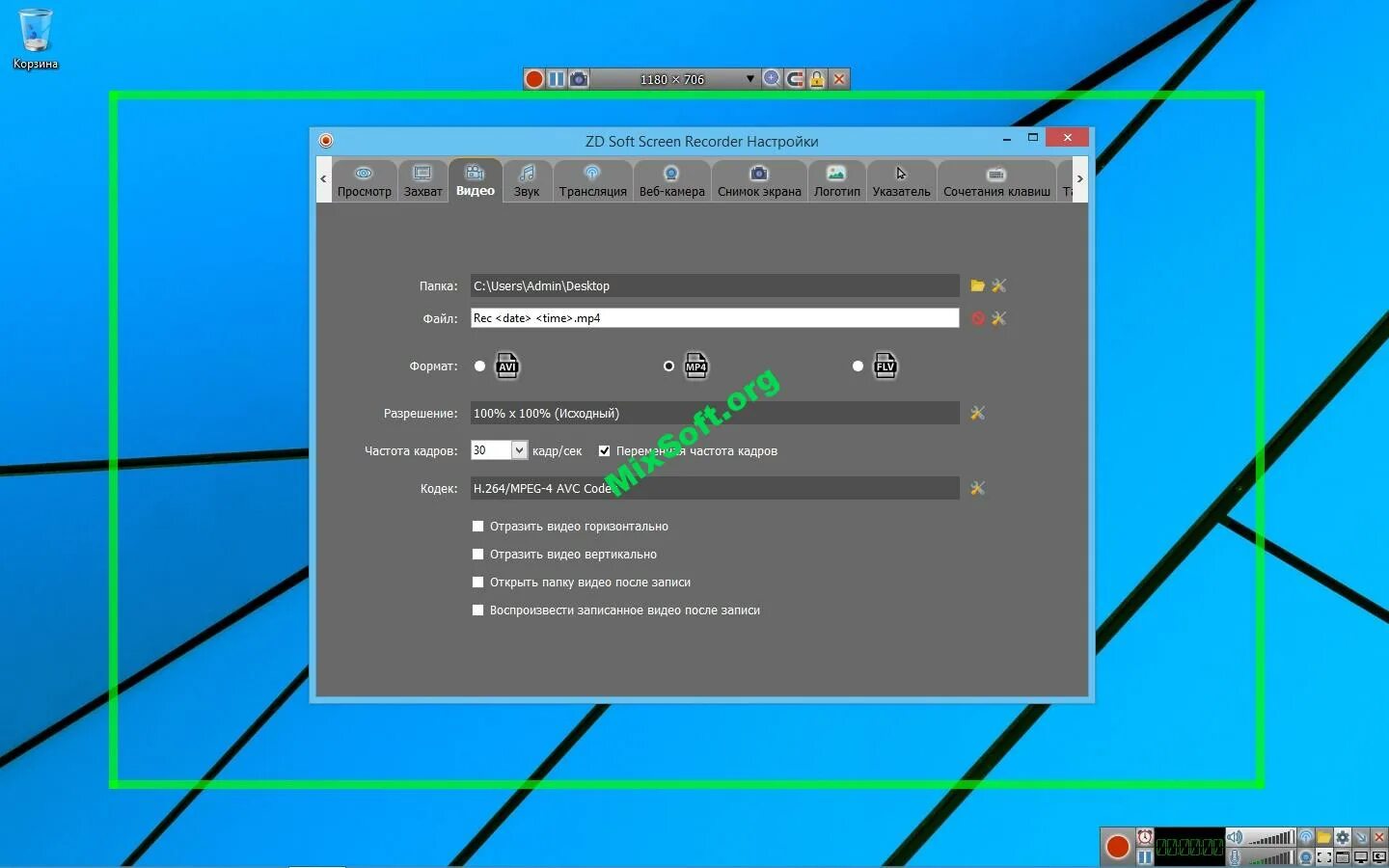Enable Отразить видео горизонтально

point(477,527)
